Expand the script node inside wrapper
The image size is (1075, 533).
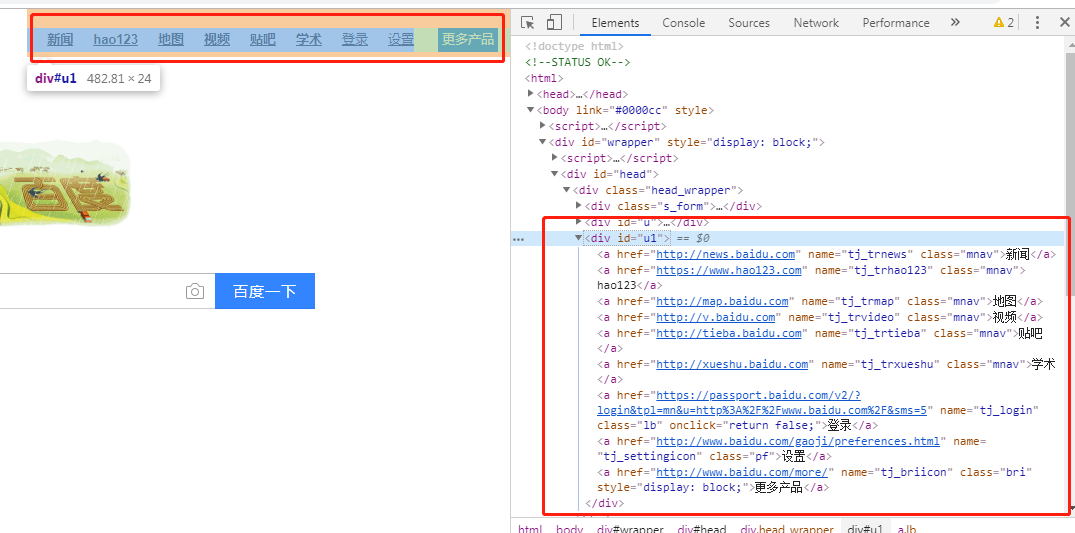(555, 157)
